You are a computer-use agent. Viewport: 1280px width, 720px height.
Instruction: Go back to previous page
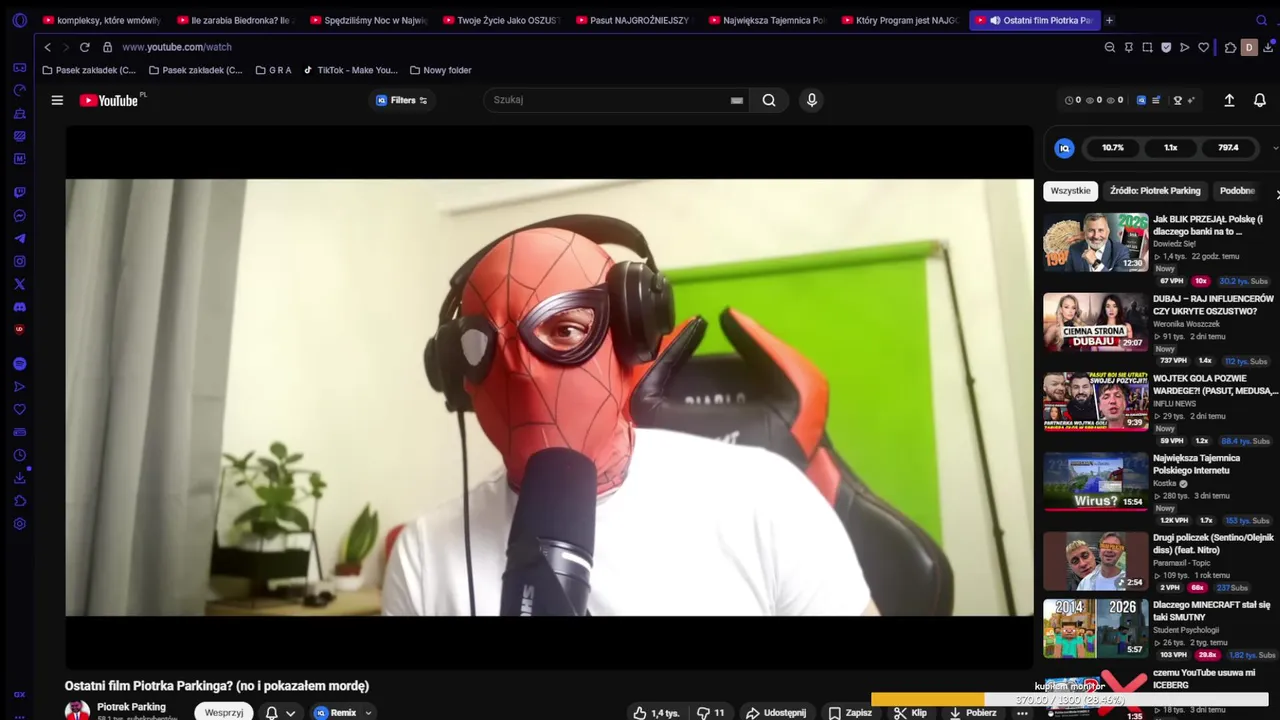[x=47, y=47]
